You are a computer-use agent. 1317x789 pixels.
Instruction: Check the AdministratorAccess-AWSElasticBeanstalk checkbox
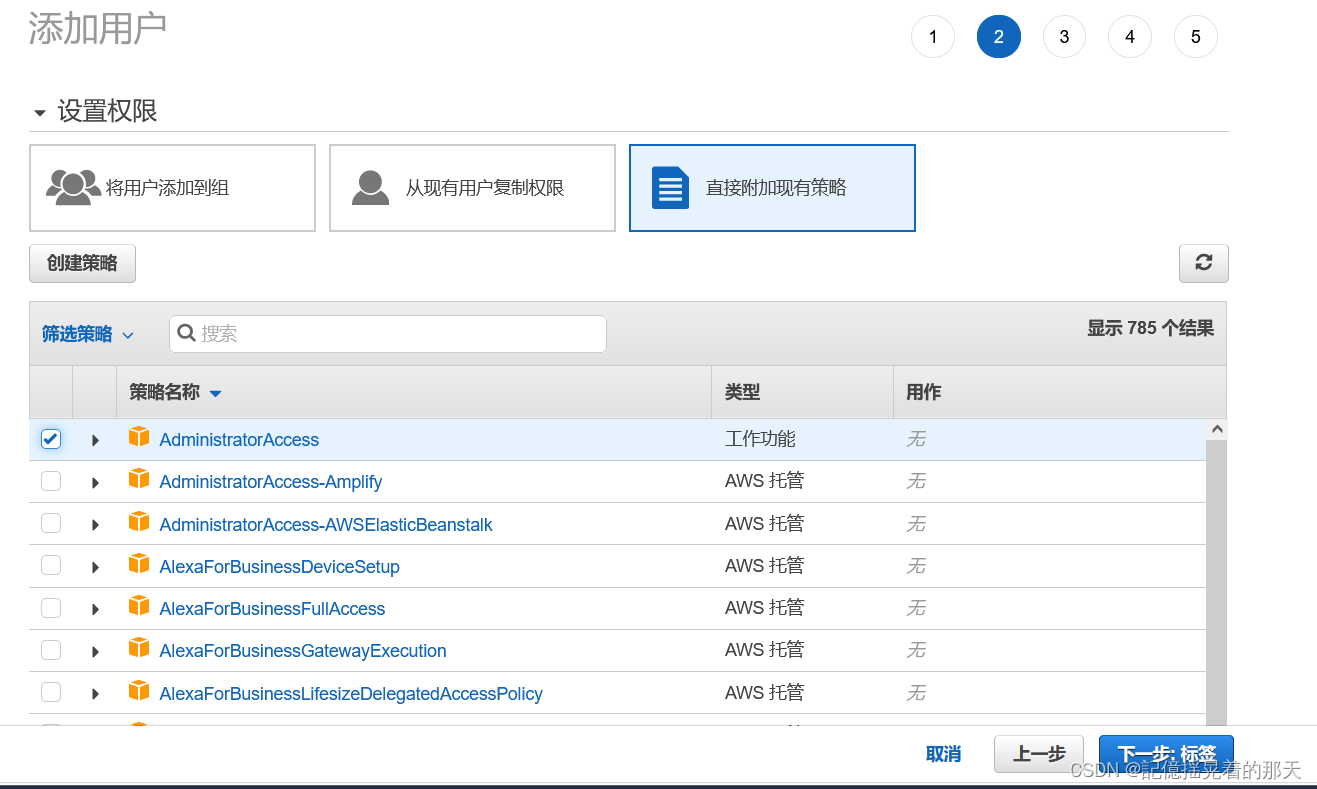pos(51,523)
